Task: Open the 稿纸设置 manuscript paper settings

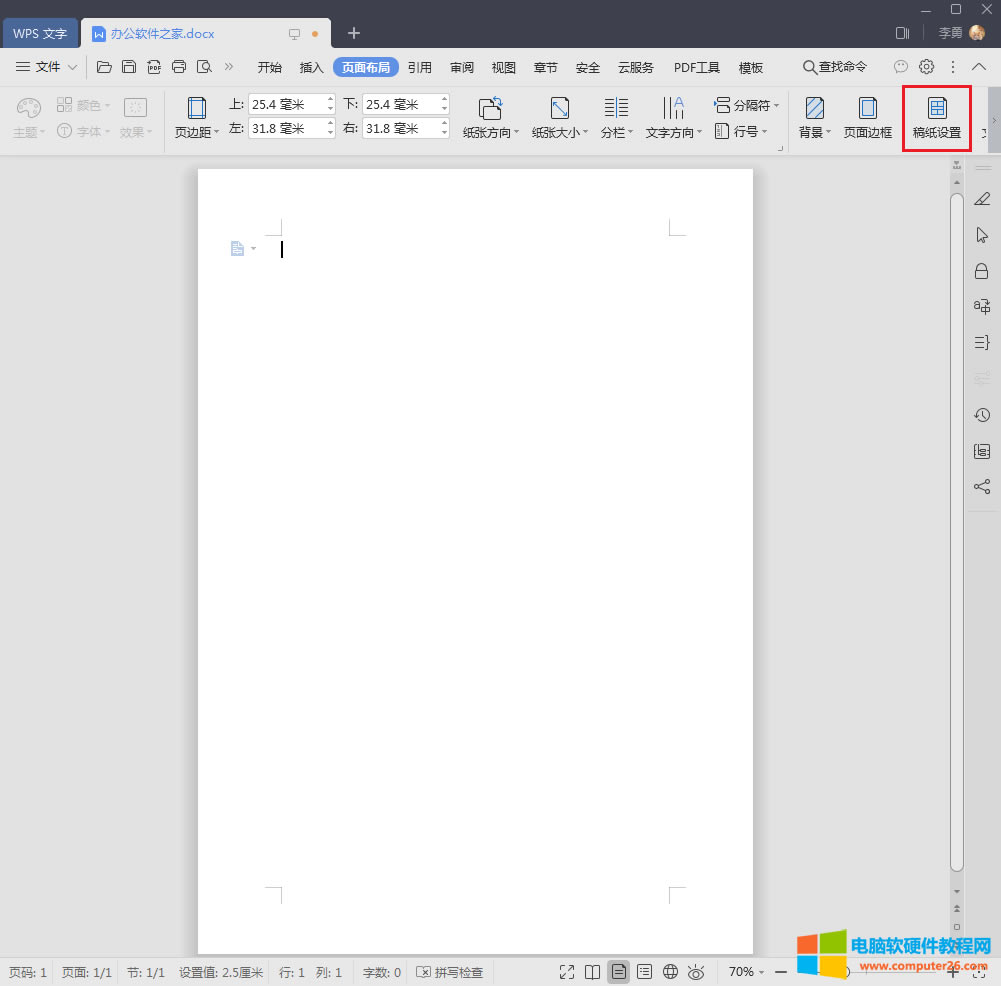Action: pyautogui.click(x=936, y=118)
